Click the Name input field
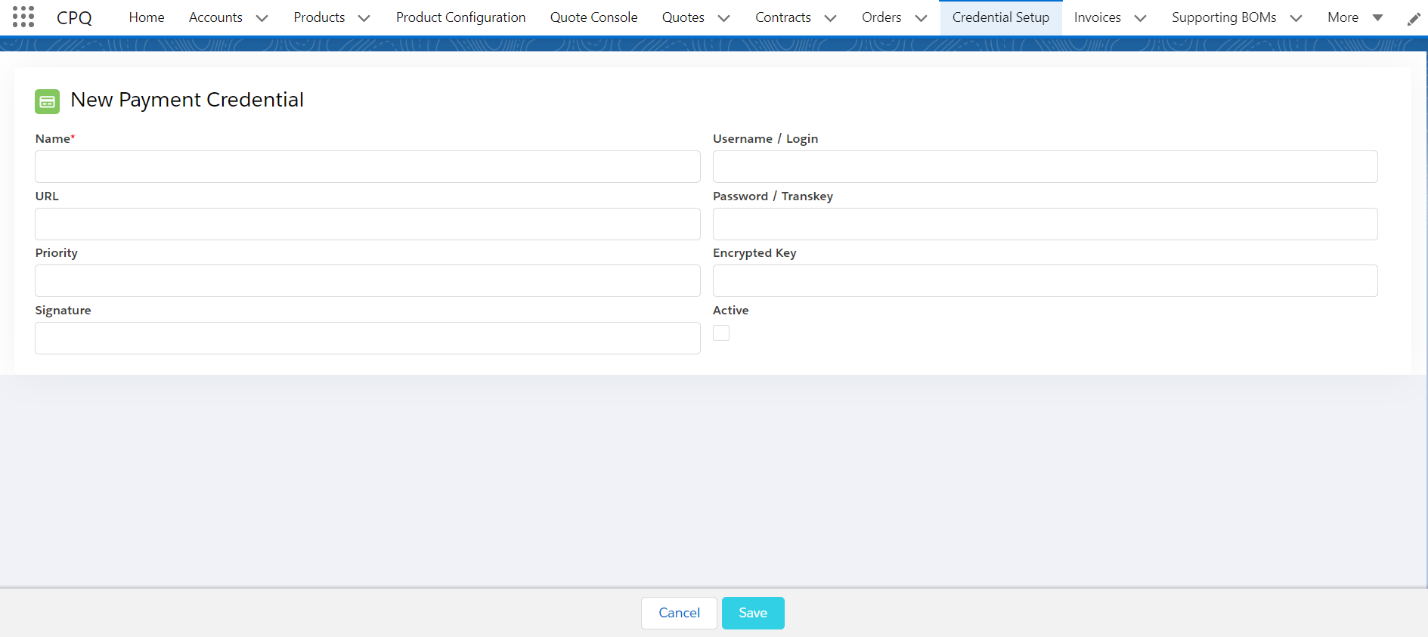The image size is (1428, 637). coord(367,166)
